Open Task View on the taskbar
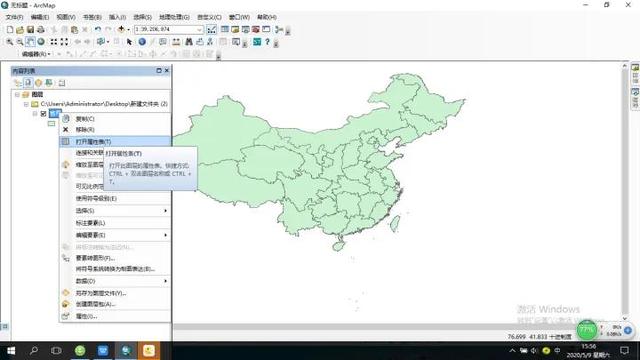 [56, 351]
